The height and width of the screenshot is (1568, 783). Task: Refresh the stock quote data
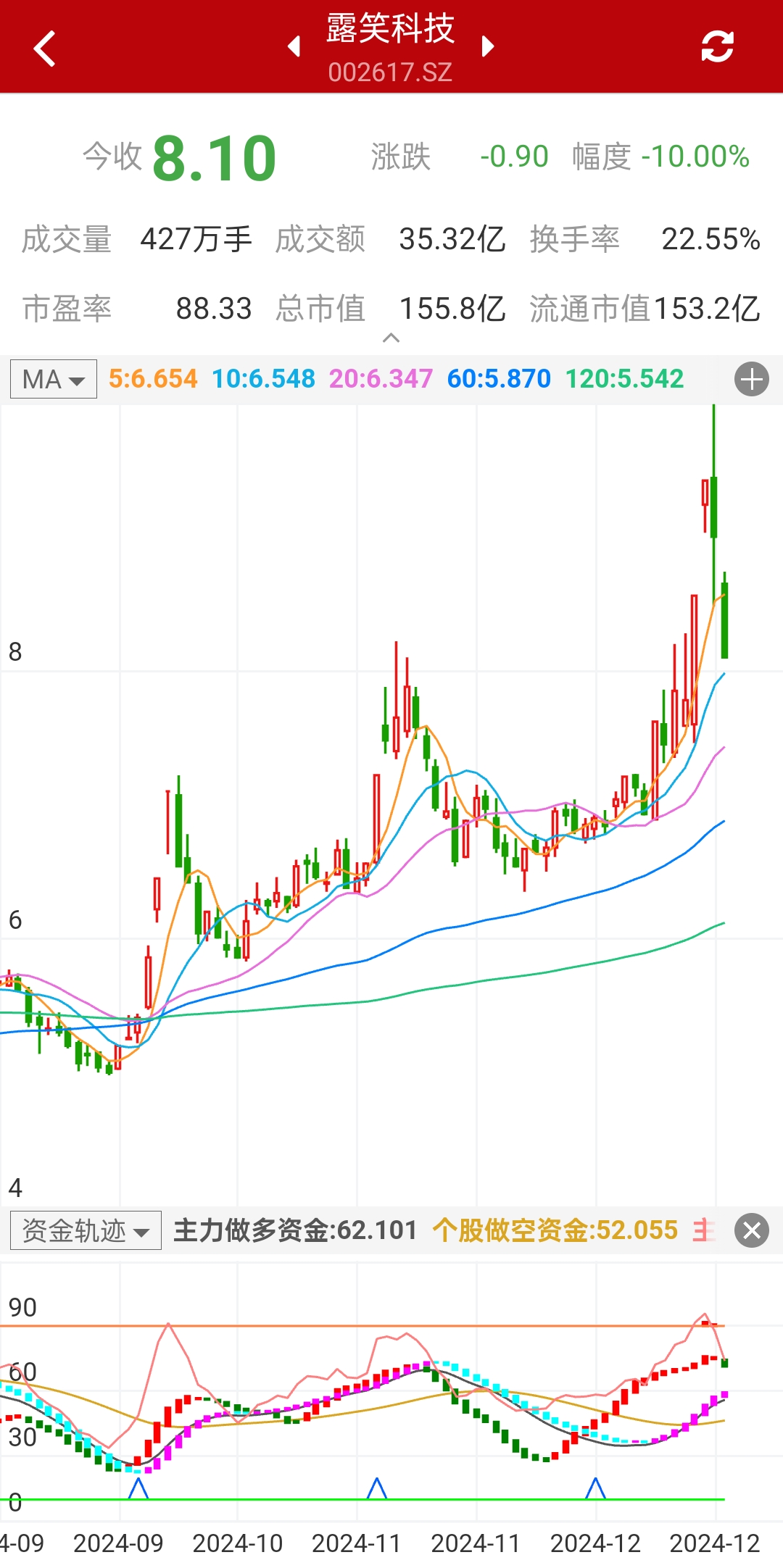[717, 47]
